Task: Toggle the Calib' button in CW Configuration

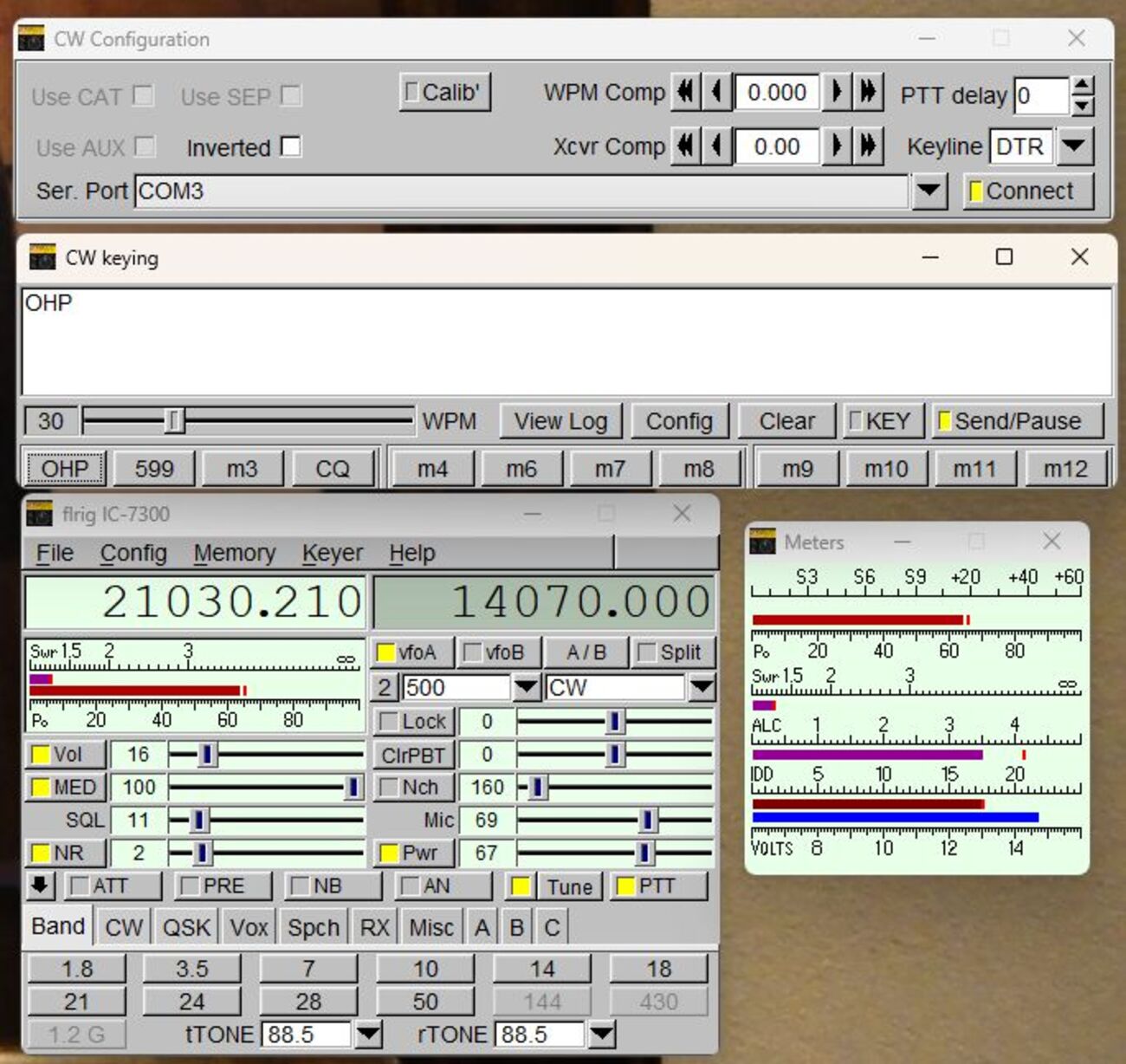Action: point(445,92)
